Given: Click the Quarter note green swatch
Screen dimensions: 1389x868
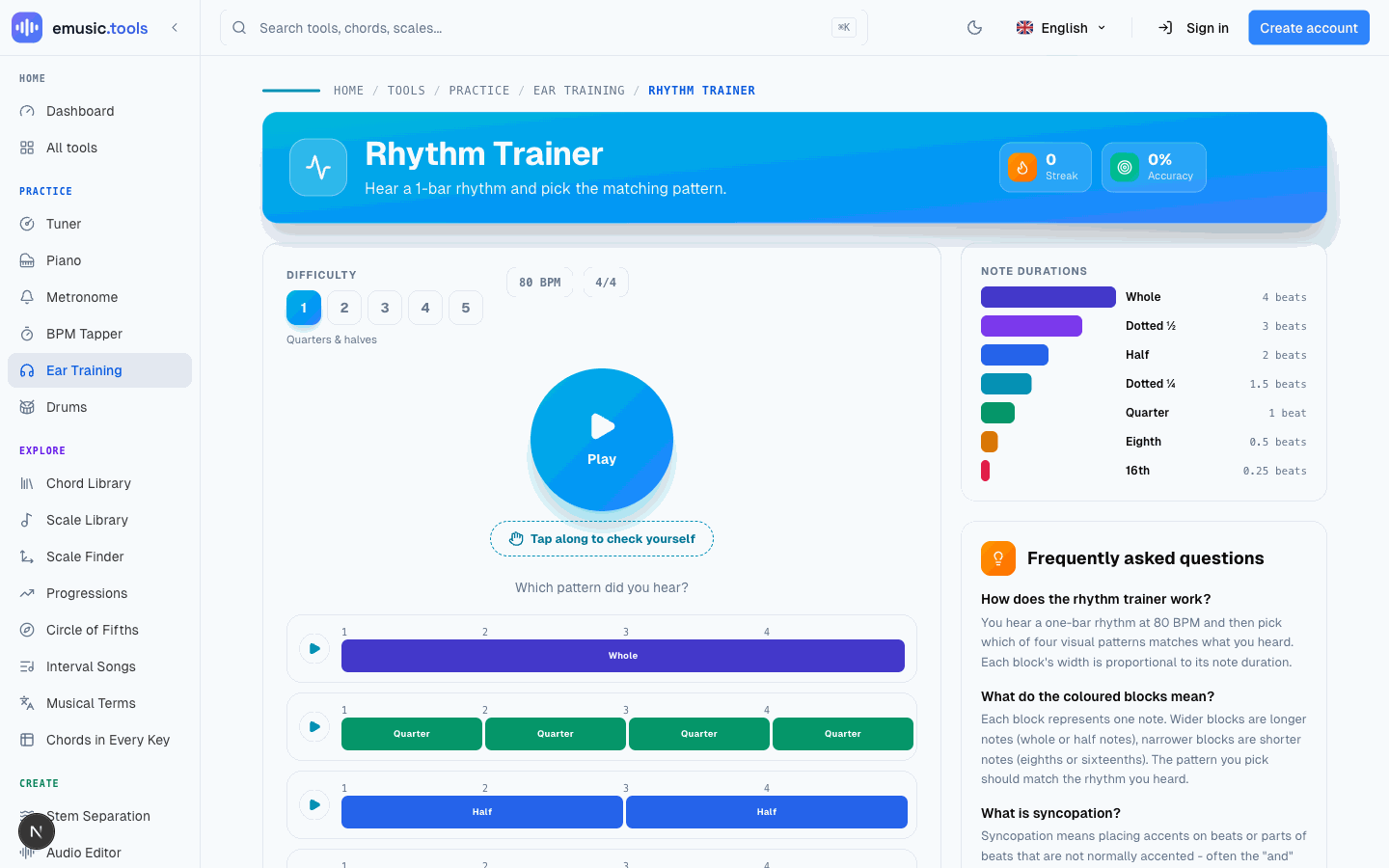Looking at the screenshot, I should coord(997,413).
